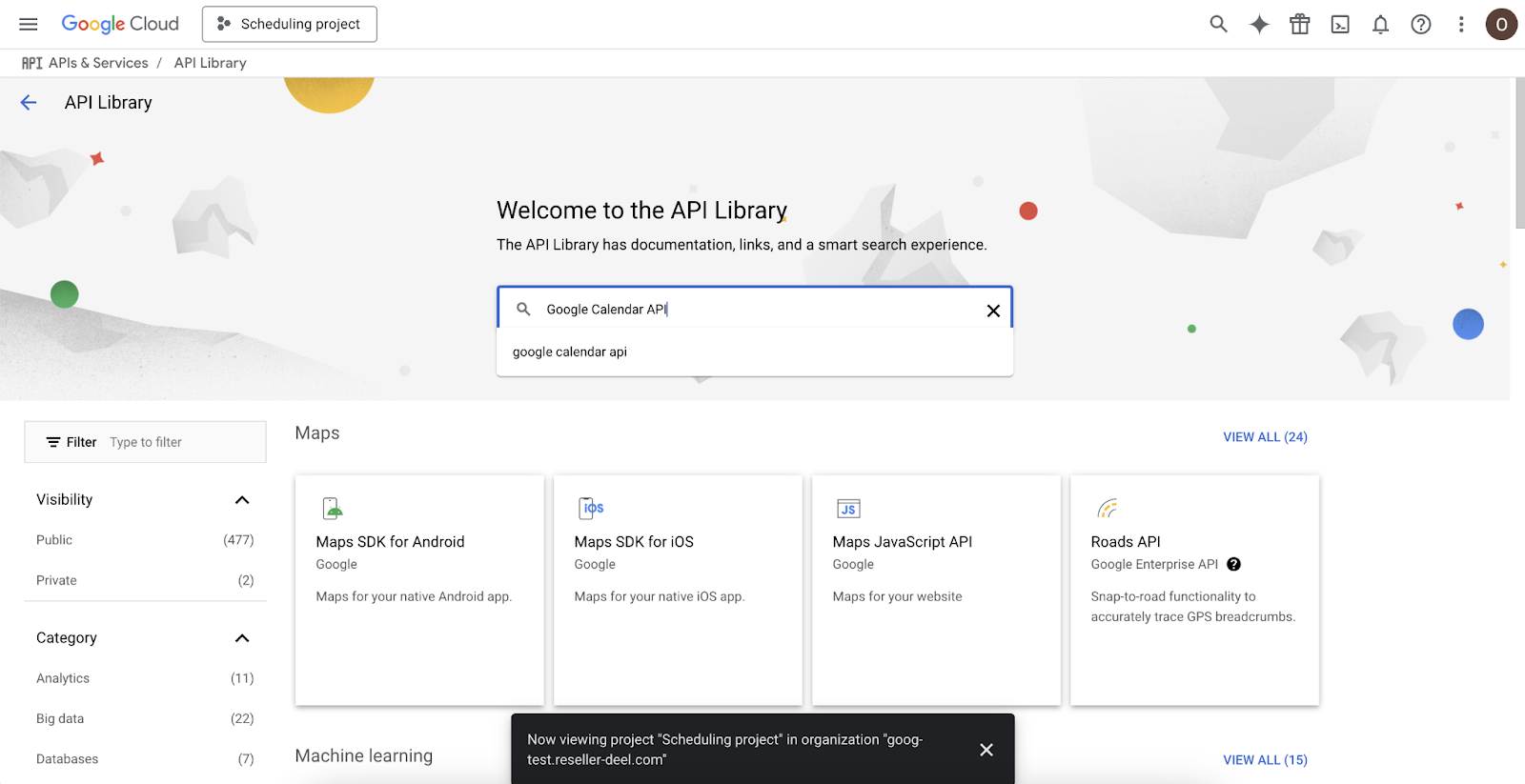Open the account avatar O
1525x784 pixels.
1501,25
